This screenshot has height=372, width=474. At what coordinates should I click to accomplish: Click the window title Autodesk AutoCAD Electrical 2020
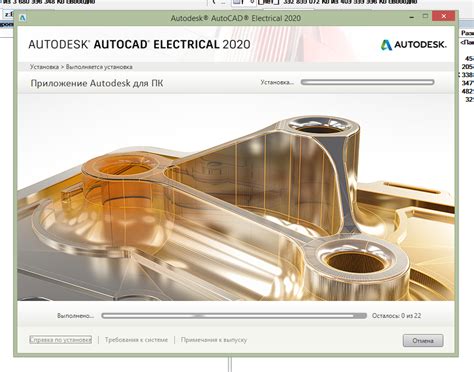click(236, 18)
